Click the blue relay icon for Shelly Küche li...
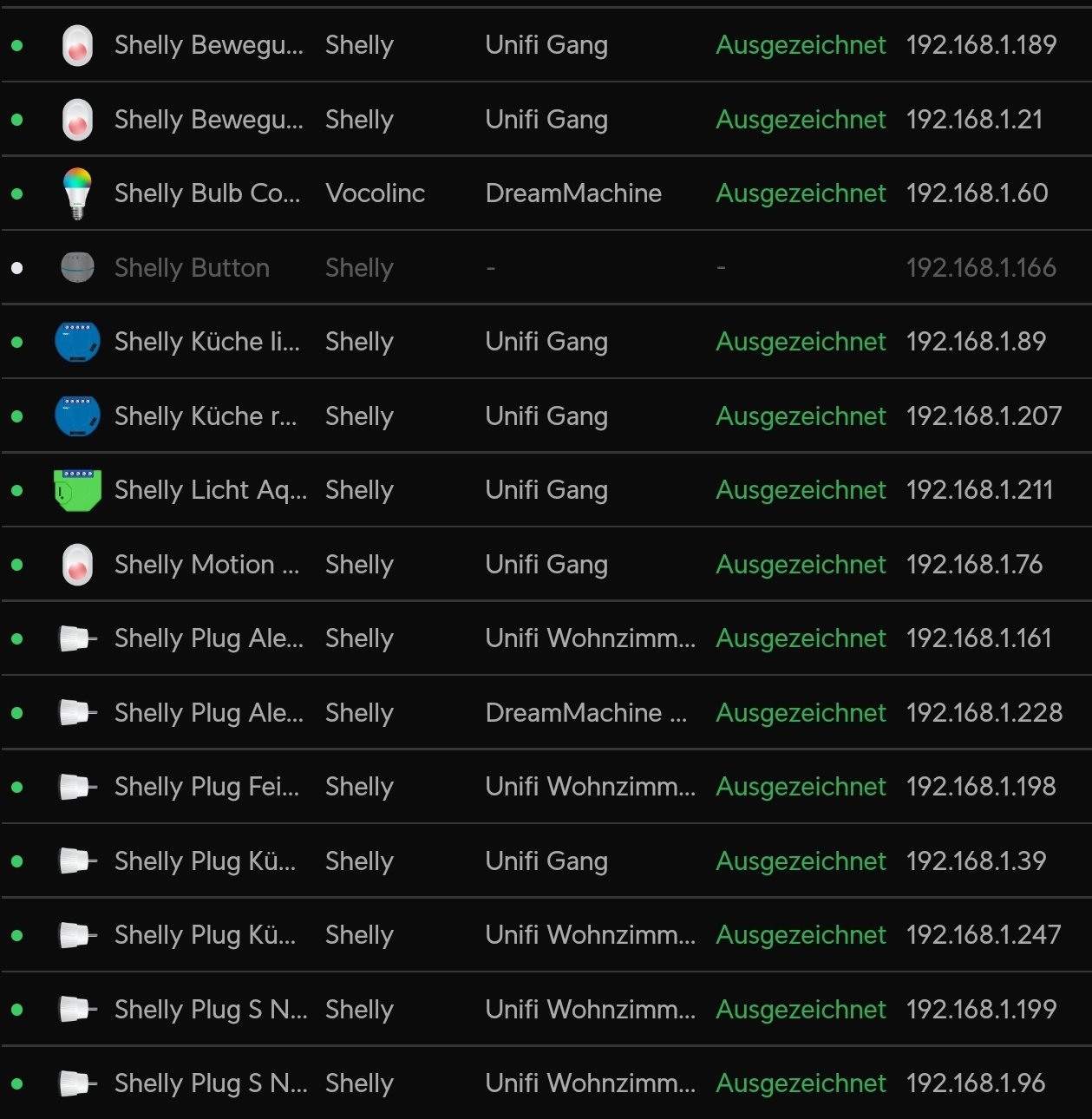The height and width of the screenshot is (1119, 1092). 77,341
